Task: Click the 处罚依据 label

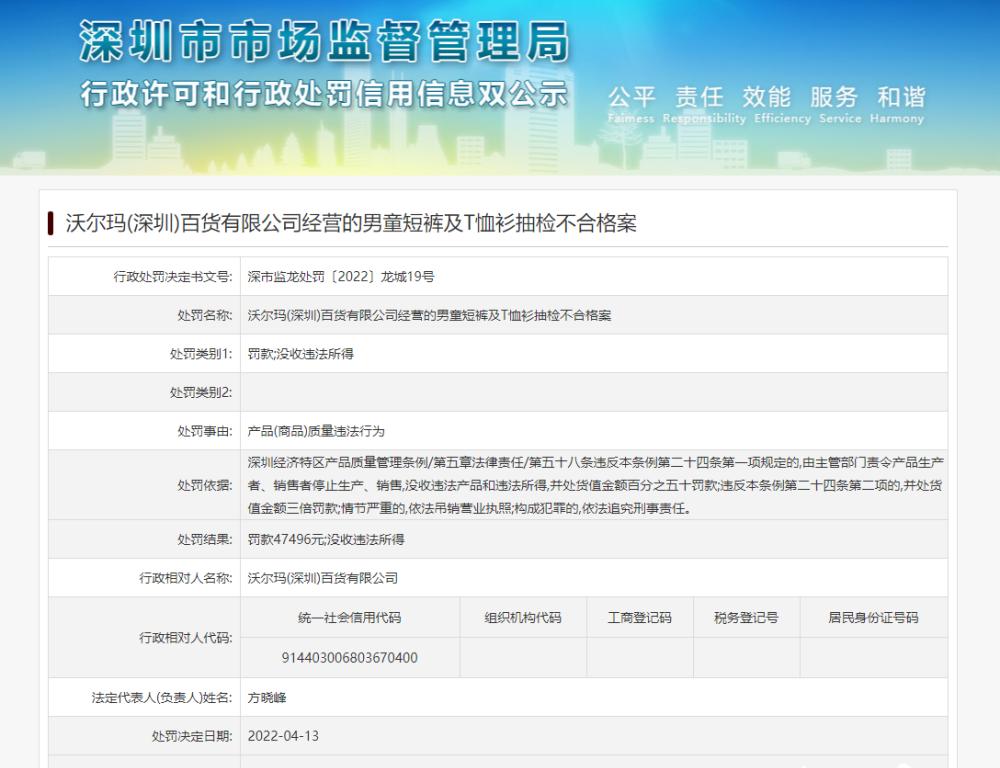Action: coord(205,485)
